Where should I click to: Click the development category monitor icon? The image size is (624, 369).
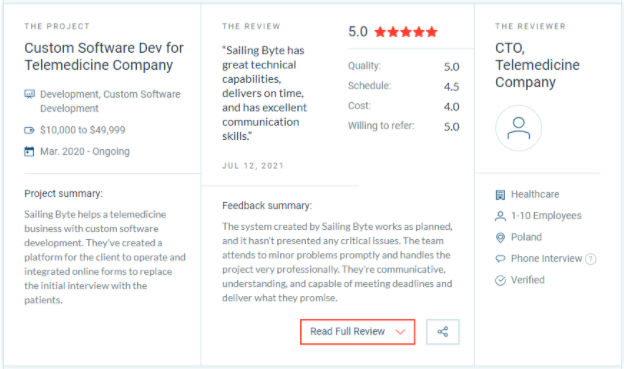click(x=29, y=94)
